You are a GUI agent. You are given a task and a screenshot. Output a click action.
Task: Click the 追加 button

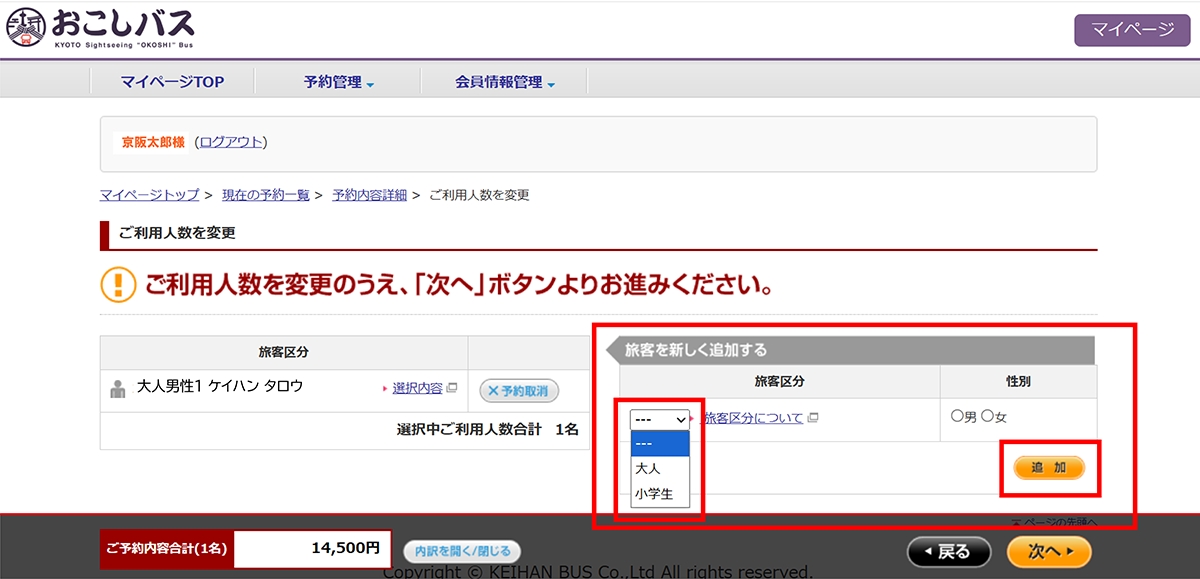click(x=1049, y=468)
